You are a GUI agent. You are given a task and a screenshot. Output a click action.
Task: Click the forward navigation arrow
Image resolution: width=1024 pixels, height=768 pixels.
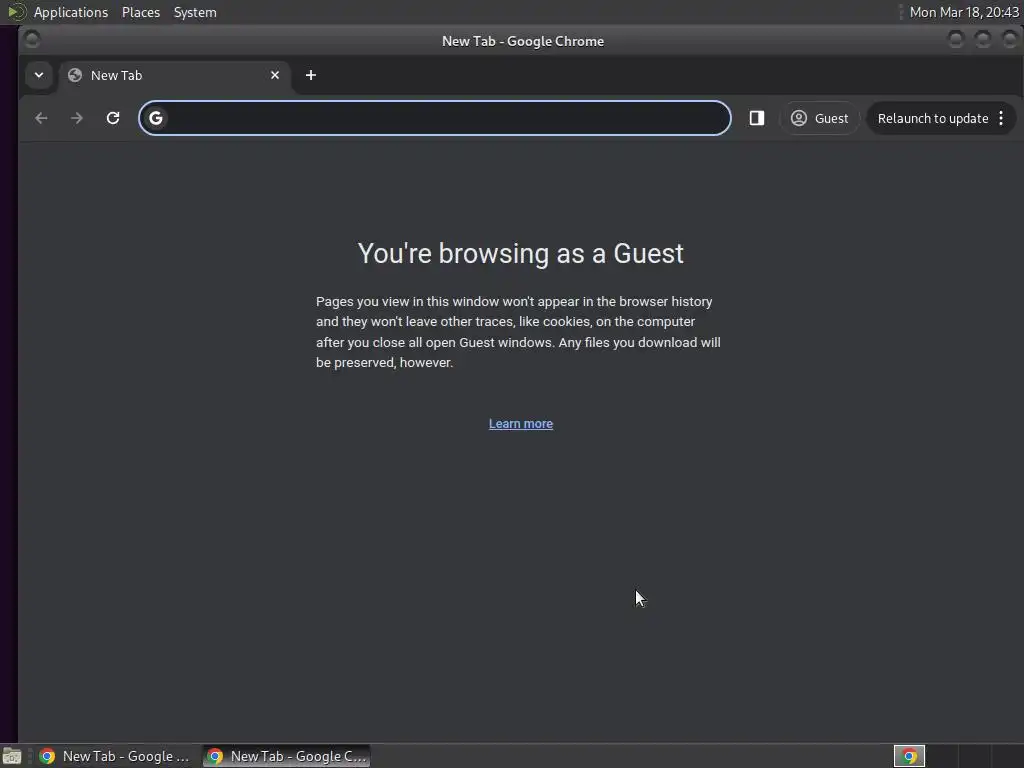[x=76, y=118]
